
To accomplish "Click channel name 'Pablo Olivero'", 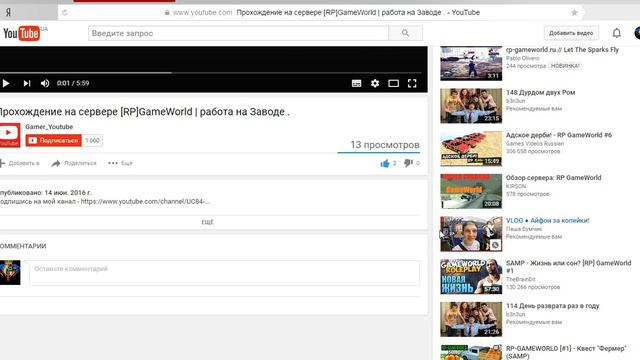I will 522,58.
